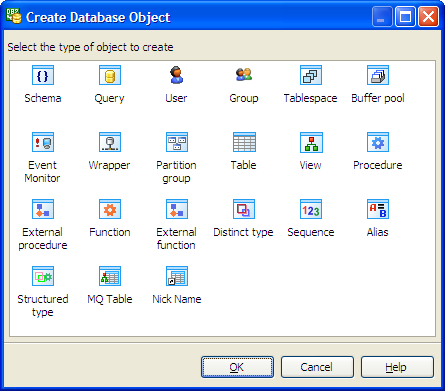Select the Procedure gear icon
The width and height of the screenshot is (445, 391).
378,142
